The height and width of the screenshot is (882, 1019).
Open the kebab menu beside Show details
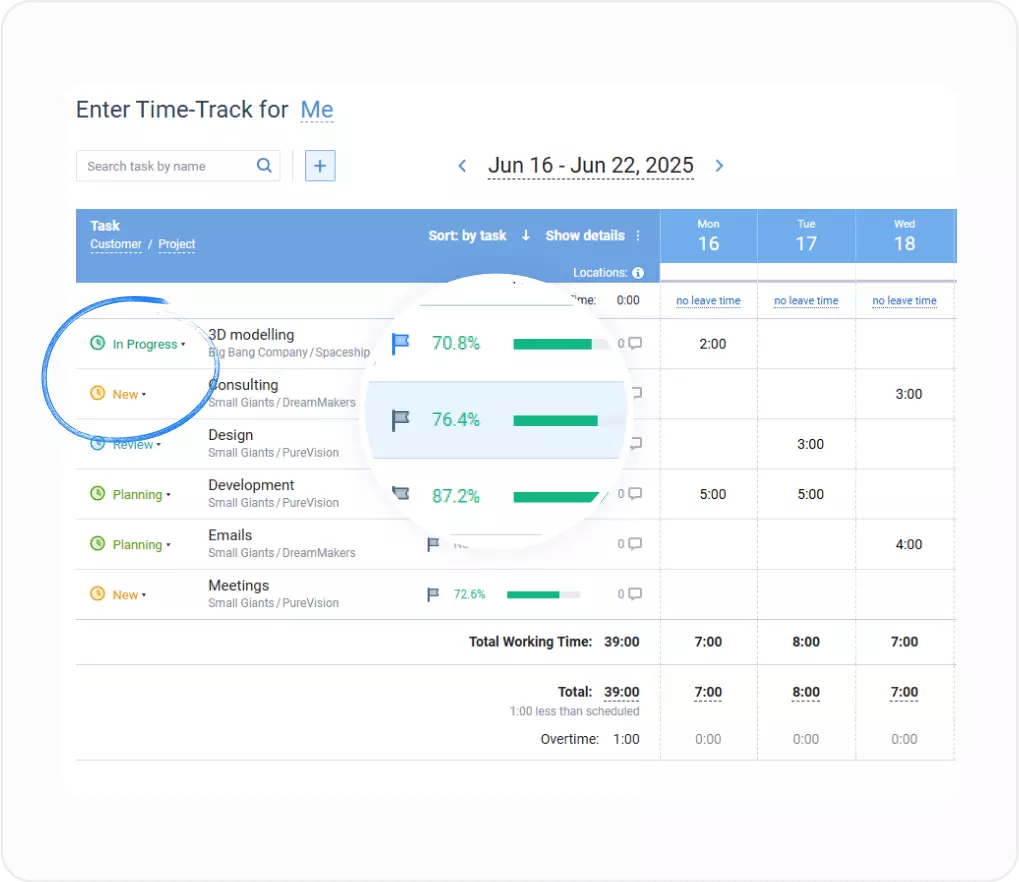[x=637, y=236]
